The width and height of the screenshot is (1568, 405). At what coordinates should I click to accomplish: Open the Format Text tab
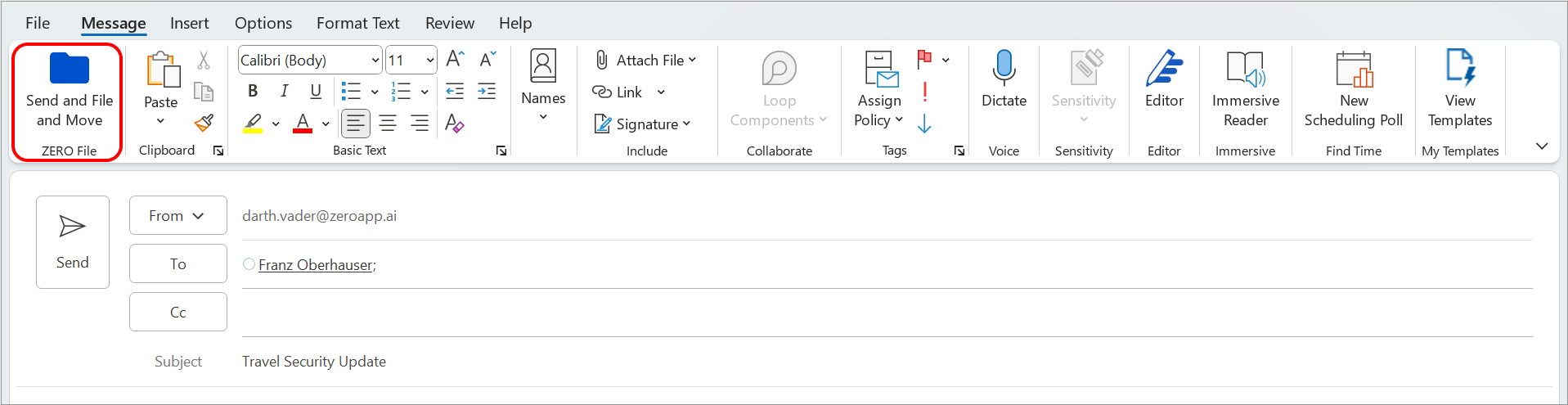(357, 23)
